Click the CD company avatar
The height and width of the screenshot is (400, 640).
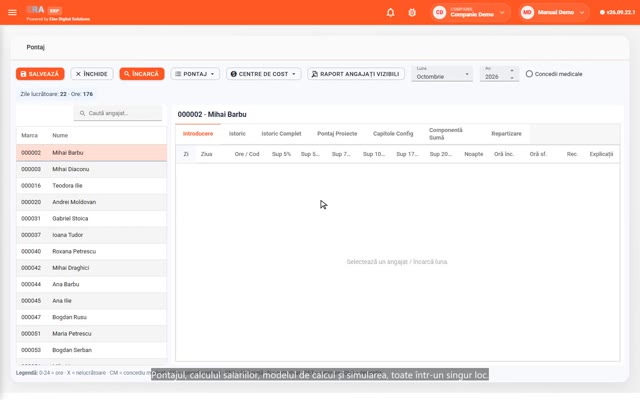pos(440,12)
